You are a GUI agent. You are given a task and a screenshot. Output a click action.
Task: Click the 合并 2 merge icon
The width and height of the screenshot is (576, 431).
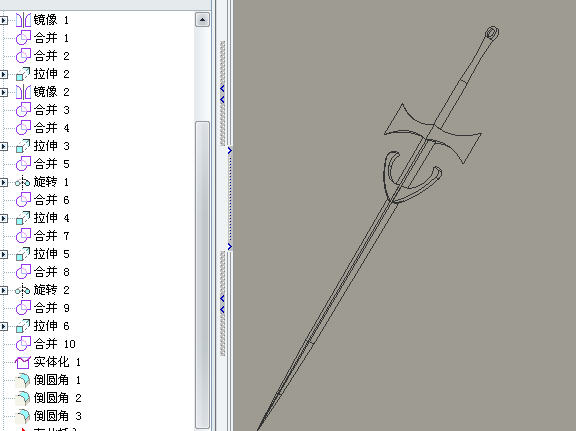point(23,56)
